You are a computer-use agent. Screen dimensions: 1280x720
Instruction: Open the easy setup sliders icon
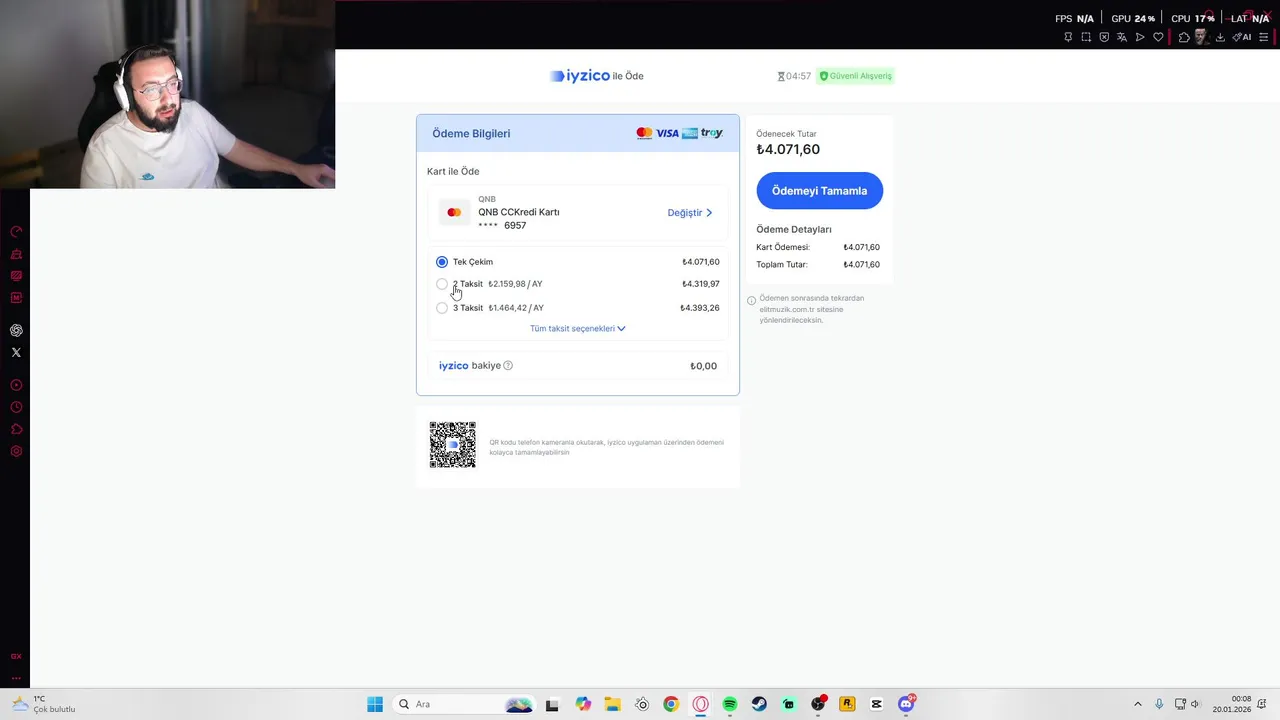pyautogui.click(x=1265, y=37)
